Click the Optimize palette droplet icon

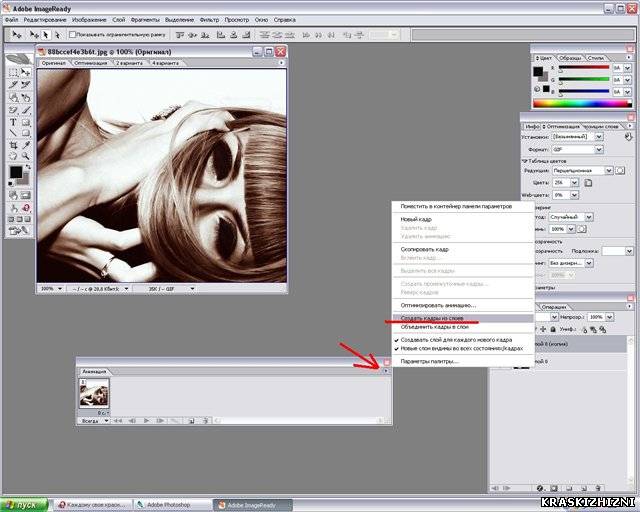coord(629,137)
